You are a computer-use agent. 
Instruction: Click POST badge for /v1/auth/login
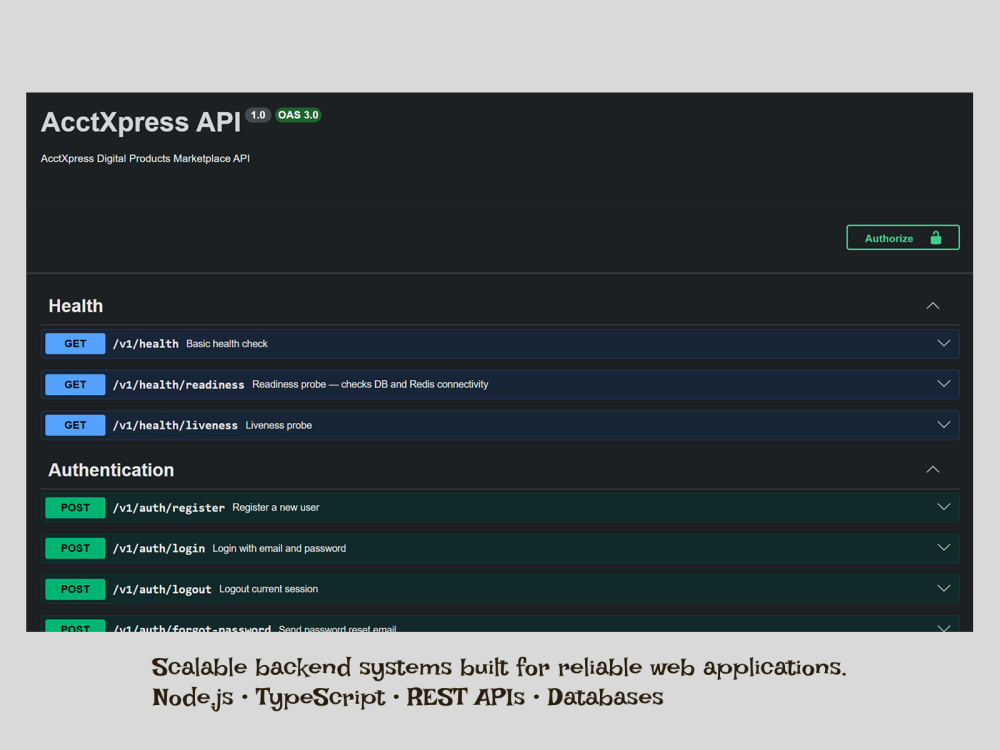[x=75, y=548]
